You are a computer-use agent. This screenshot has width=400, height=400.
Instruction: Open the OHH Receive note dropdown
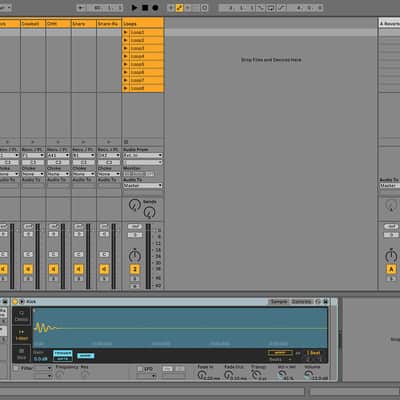tap(58, 155)
